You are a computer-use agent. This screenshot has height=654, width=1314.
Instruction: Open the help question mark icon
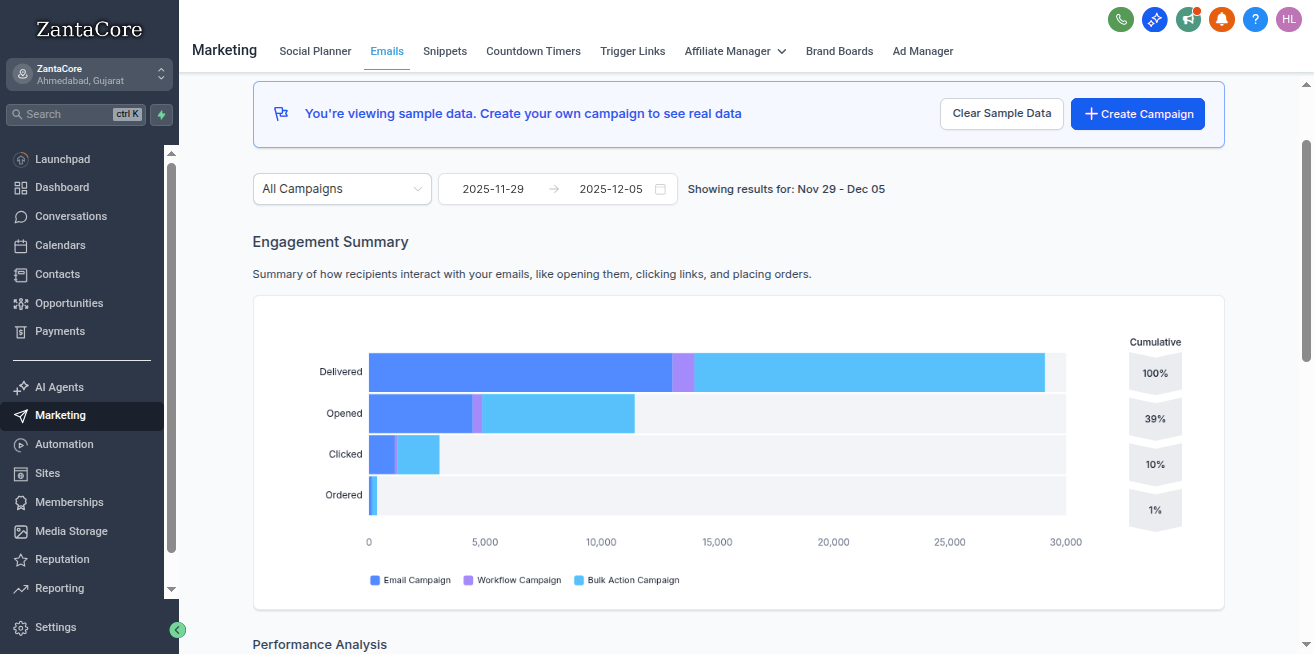(x=1255, y=19)
